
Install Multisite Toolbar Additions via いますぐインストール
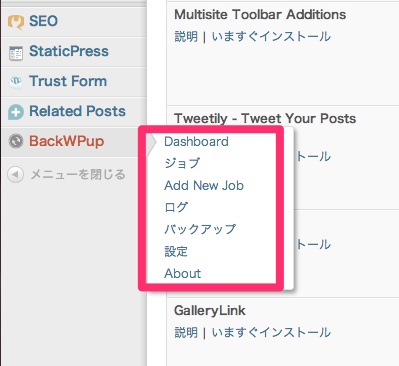tap(271, 36)
